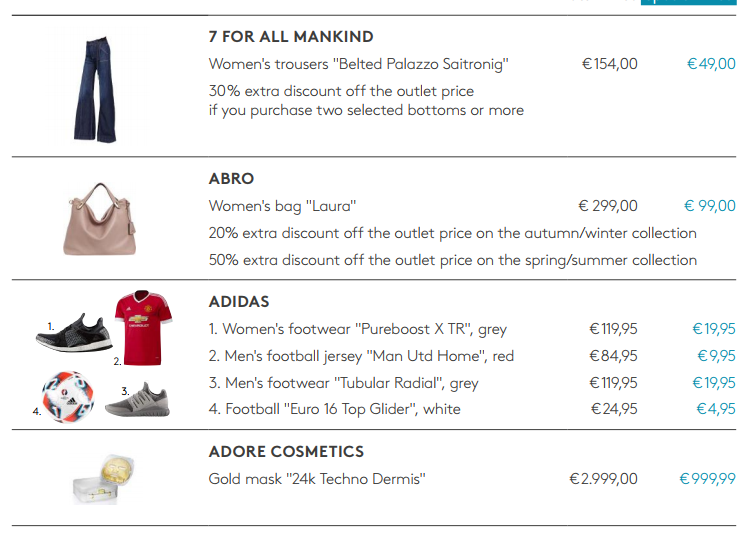
Task: Click the €99,00 outlet price
Action: click(x=710, y=206)
